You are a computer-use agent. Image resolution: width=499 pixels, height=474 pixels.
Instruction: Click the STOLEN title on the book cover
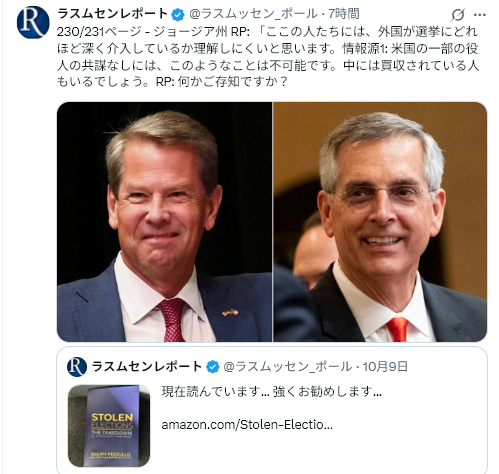click(112, 417)
